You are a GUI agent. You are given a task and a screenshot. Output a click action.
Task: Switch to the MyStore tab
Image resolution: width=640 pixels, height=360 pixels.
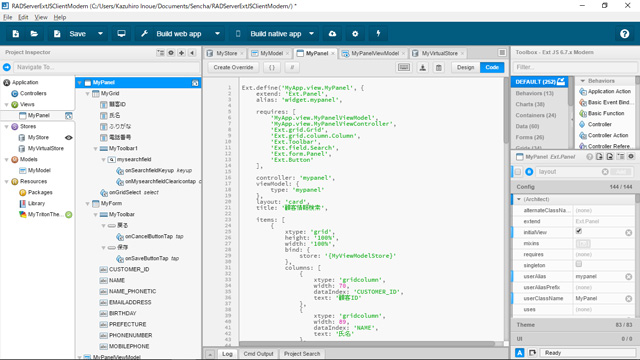(226, 53)
